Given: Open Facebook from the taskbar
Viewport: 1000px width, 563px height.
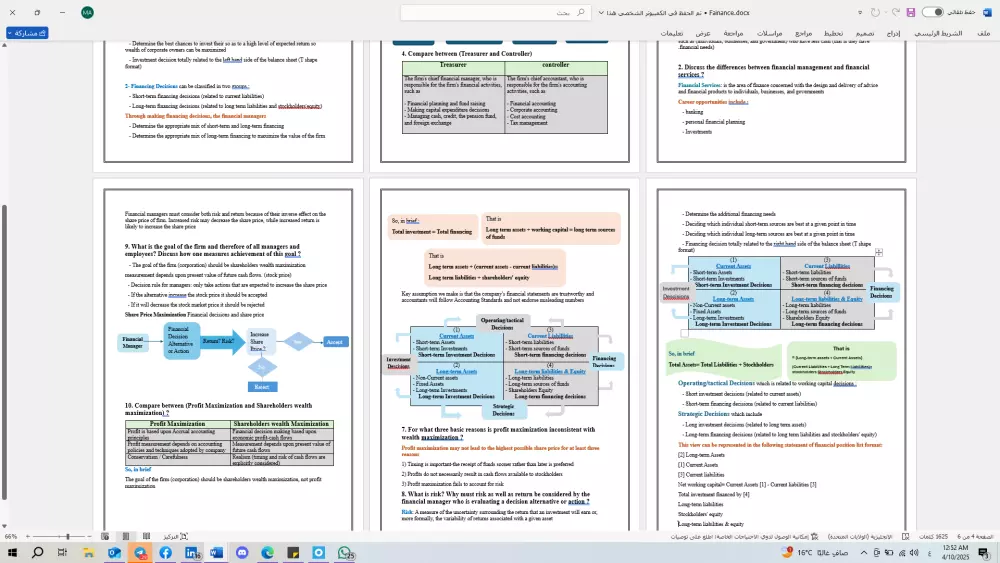Looking at the screenshot, I should [166, 552].
